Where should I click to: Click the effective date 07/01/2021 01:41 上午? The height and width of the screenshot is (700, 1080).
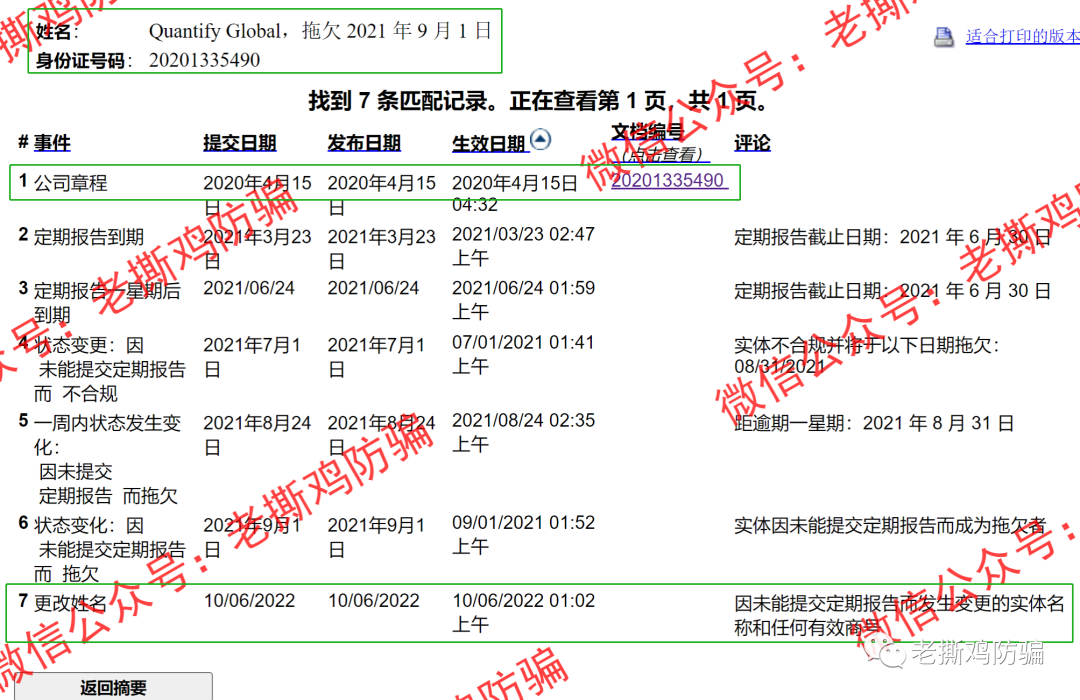523,354
